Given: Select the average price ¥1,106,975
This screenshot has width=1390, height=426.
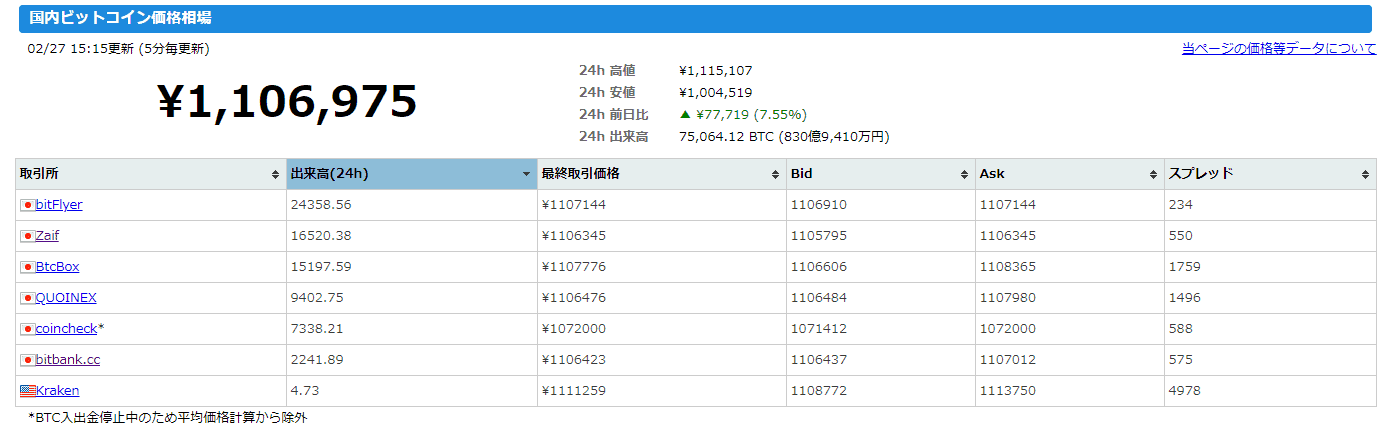Looking at the screenshot, I should coord(287,102).
